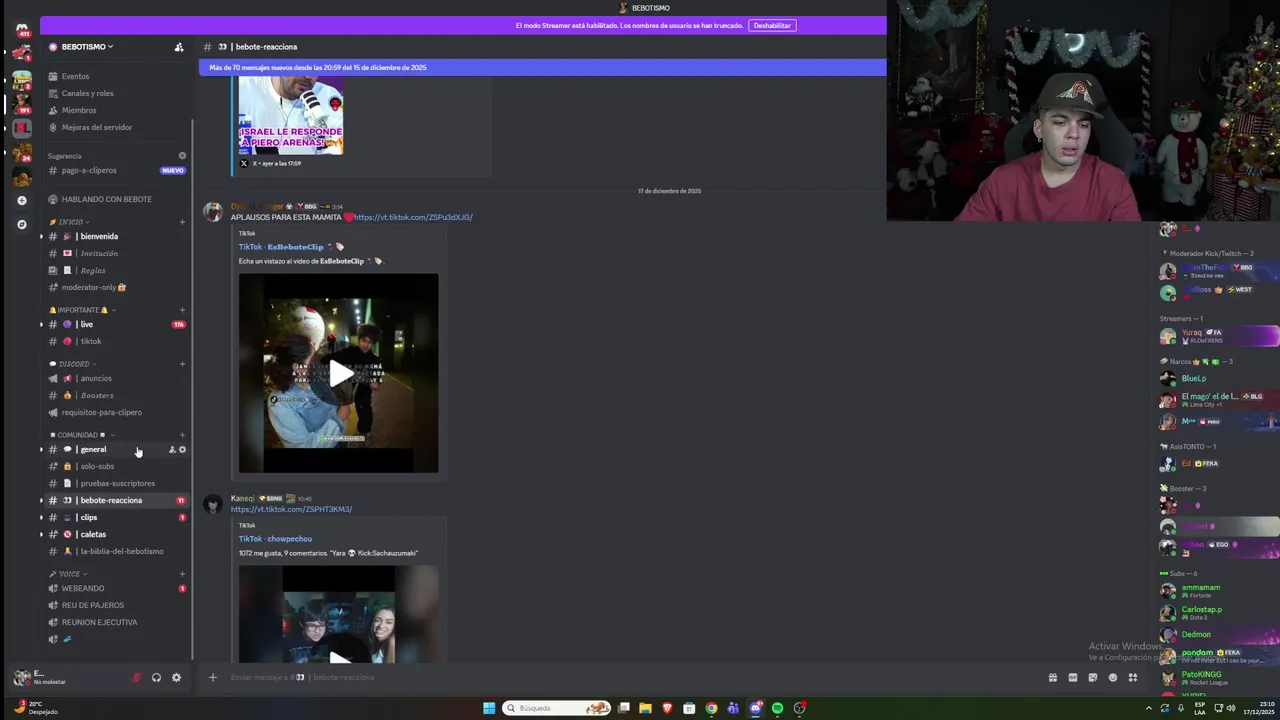Open the general channel settings gear
1280x720 pixels.
[182, 449]
